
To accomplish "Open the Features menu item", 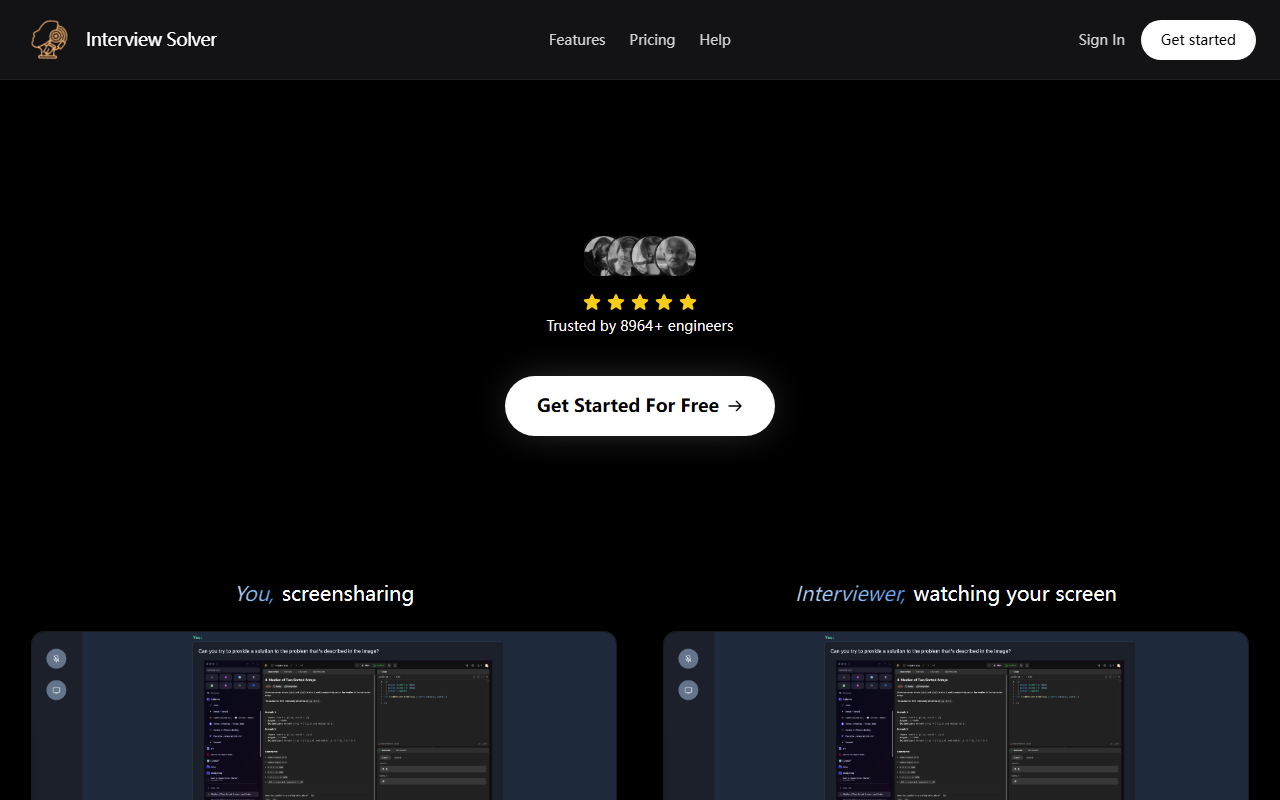I will coord(577,40).
